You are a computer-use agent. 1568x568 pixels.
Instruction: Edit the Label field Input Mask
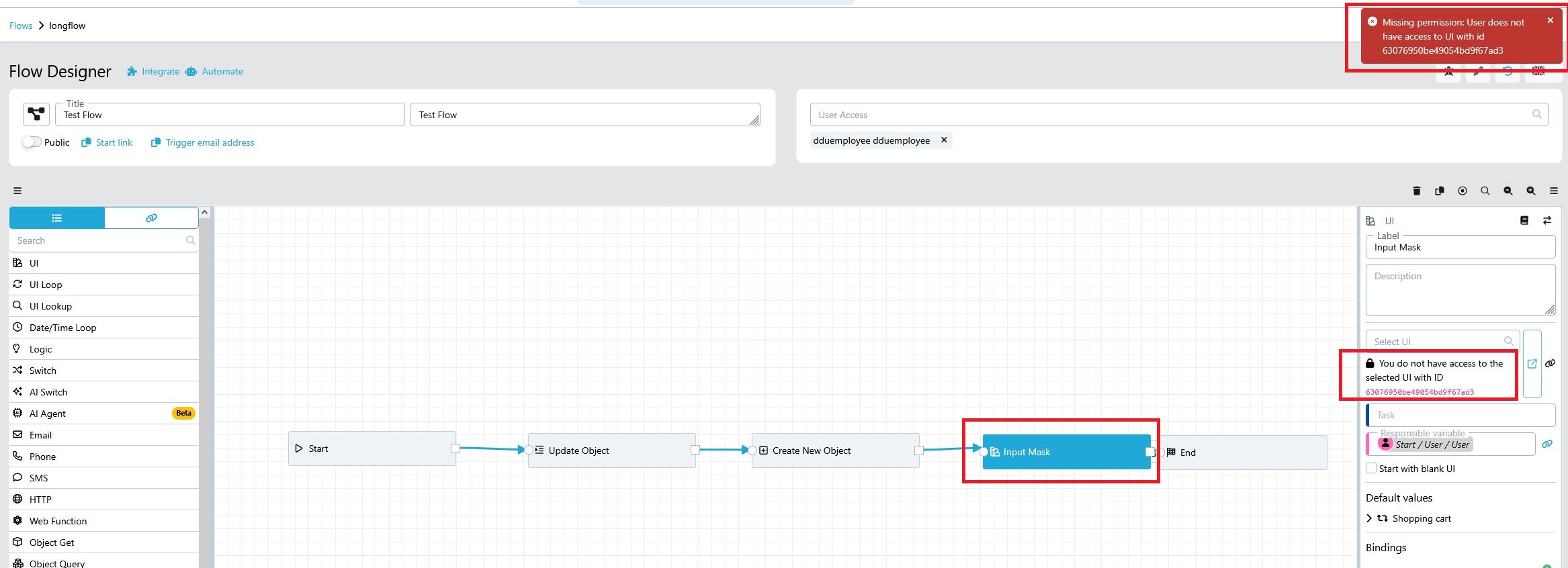click(x=1461, y=247)
